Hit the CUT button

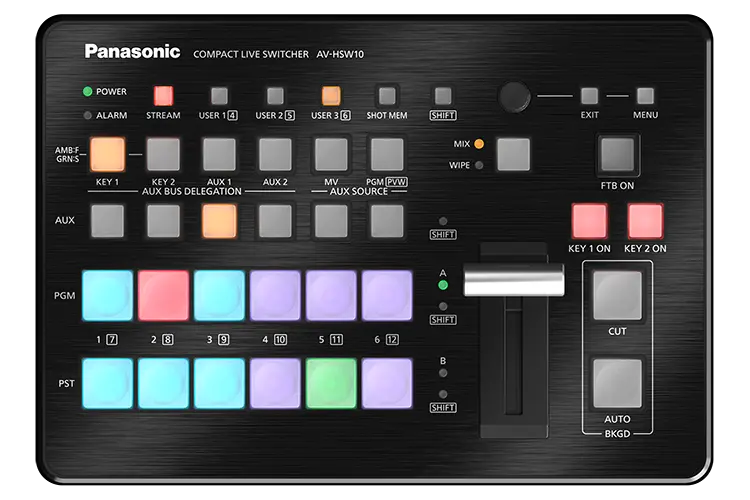coord(617,295)
